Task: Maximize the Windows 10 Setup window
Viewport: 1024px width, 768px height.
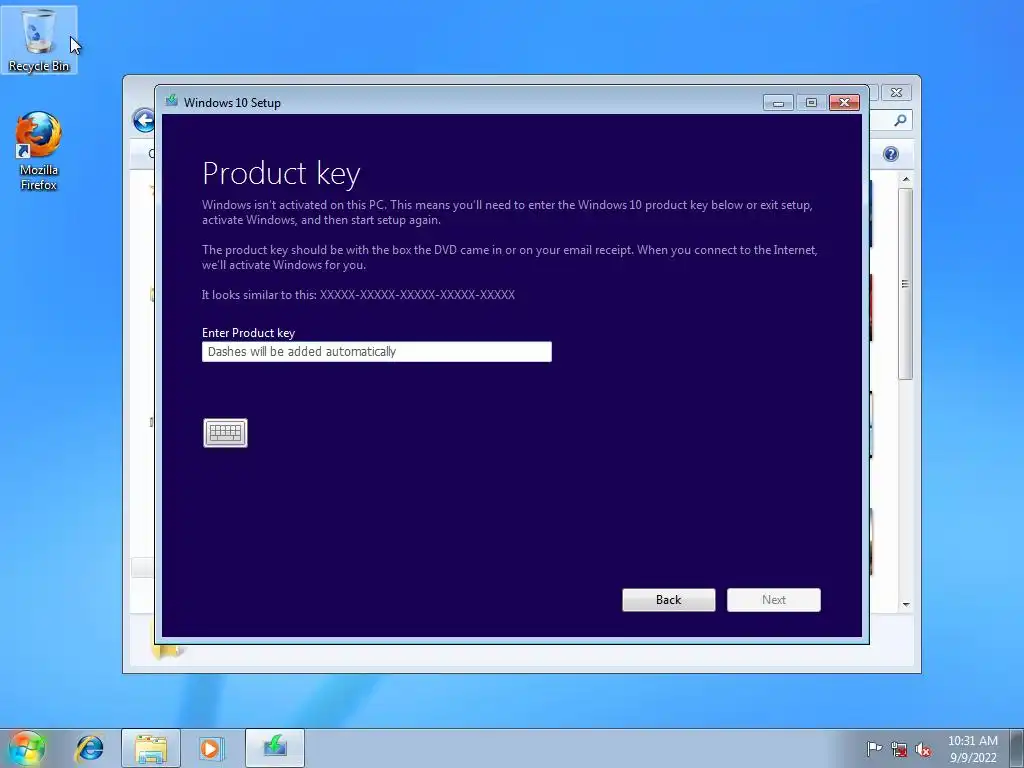Action: [811, 103]
